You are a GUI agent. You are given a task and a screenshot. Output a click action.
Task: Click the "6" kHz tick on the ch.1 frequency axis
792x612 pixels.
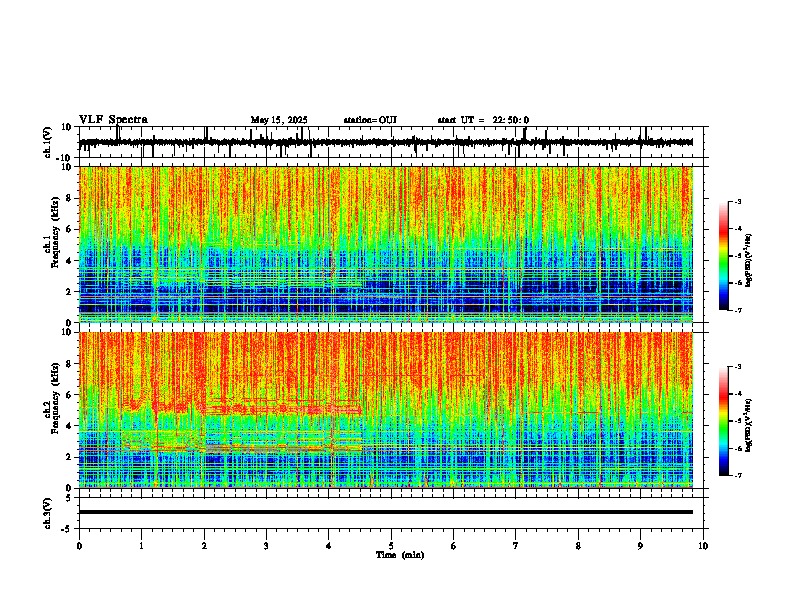coord(69,229)
